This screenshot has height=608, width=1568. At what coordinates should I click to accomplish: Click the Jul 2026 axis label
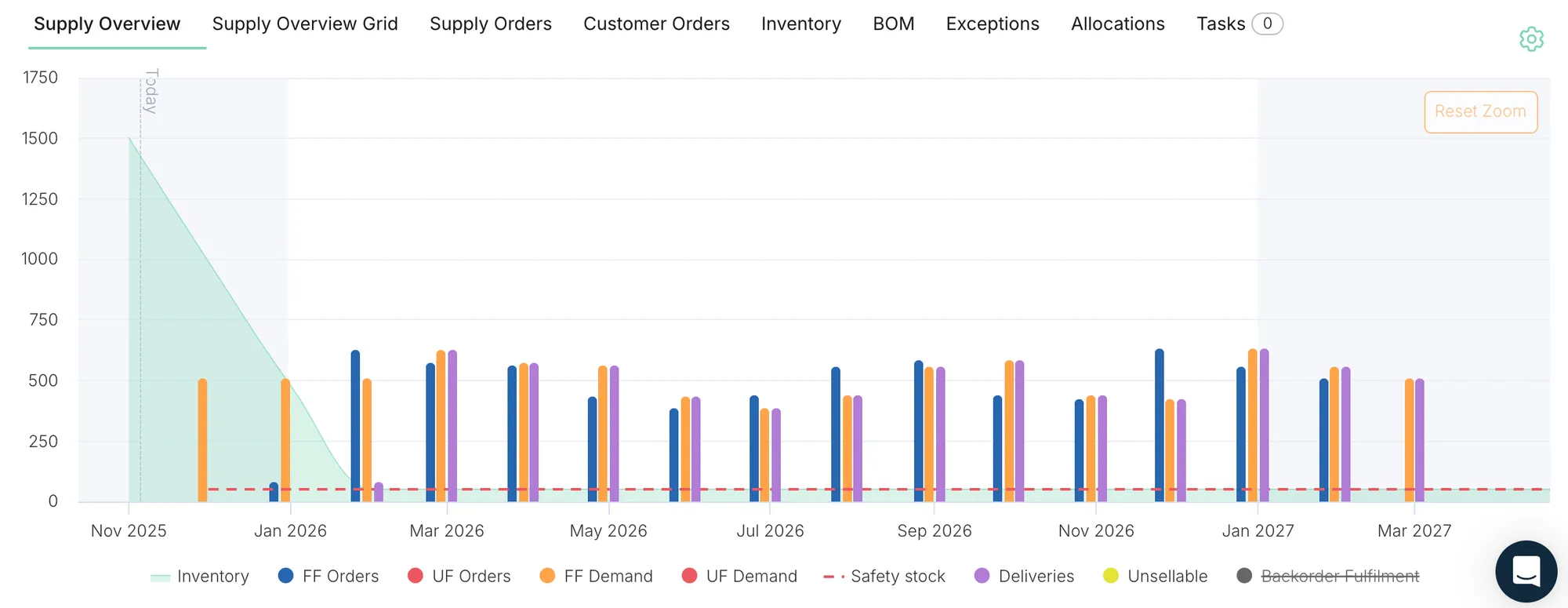[770, 531]
